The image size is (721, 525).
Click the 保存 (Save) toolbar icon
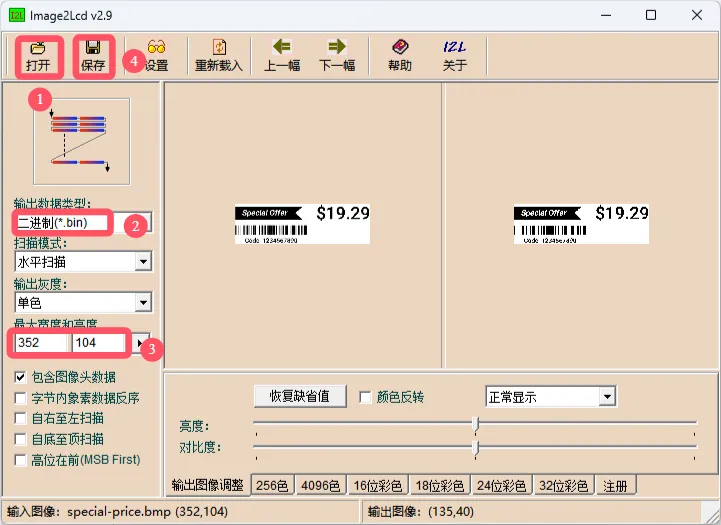(93, 57)
